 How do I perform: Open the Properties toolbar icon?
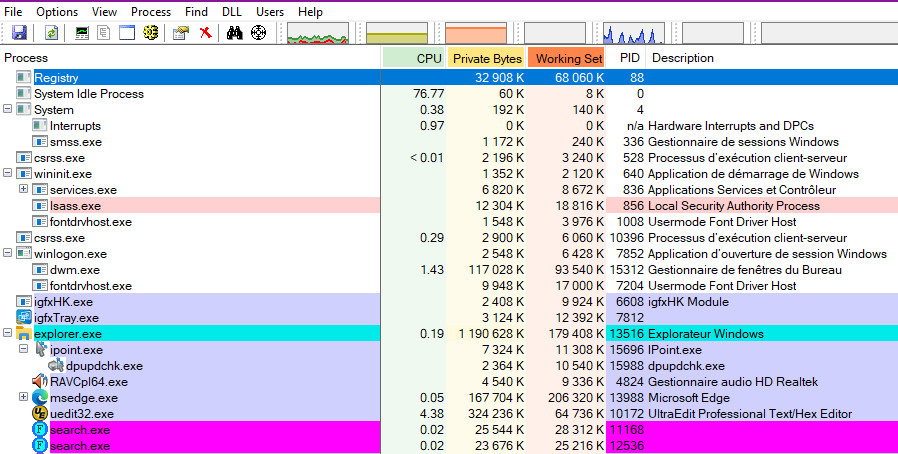181,33
